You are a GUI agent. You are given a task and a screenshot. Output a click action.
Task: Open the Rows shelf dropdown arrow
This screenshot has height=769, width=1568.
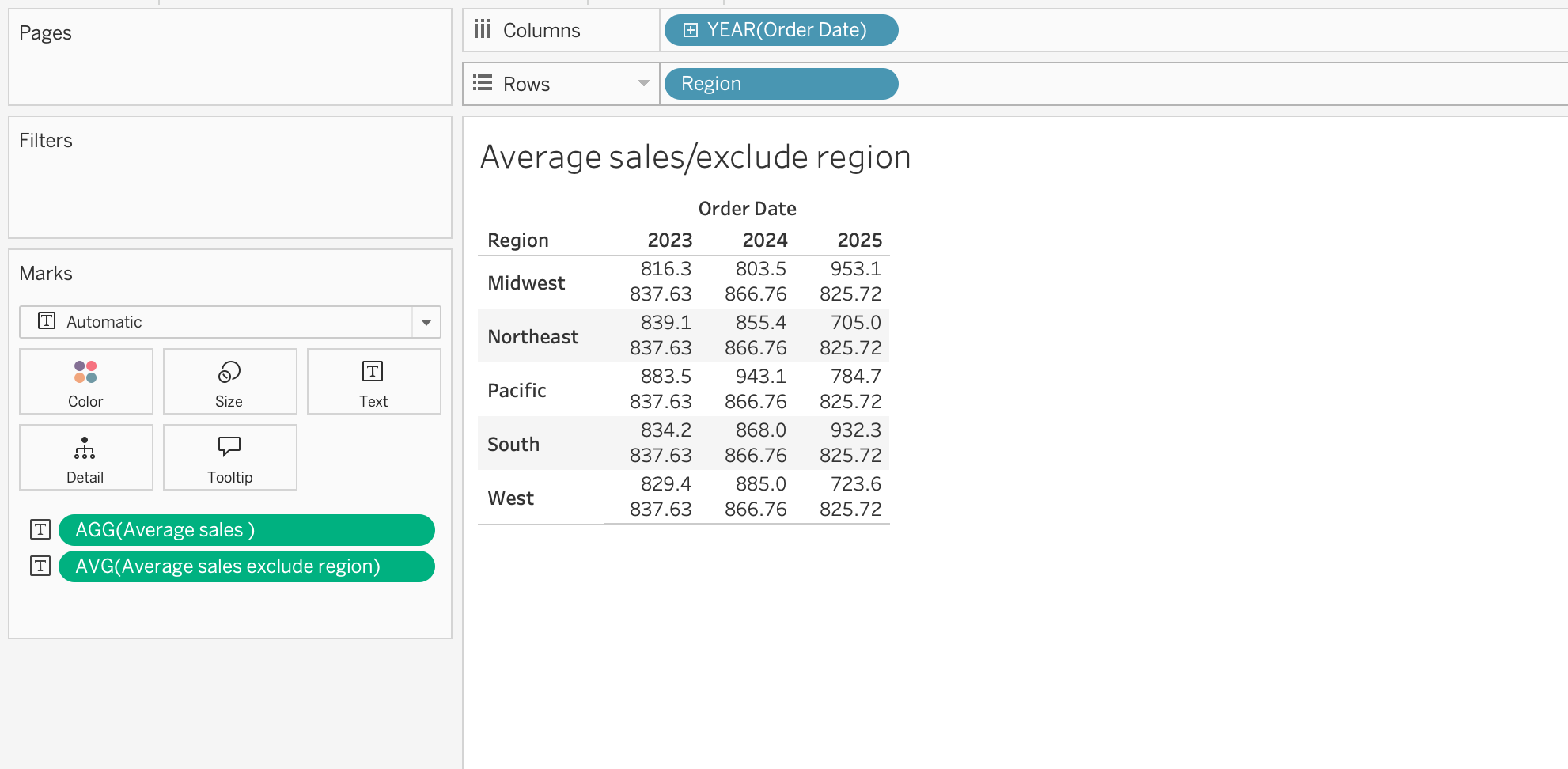click(643, 83)
